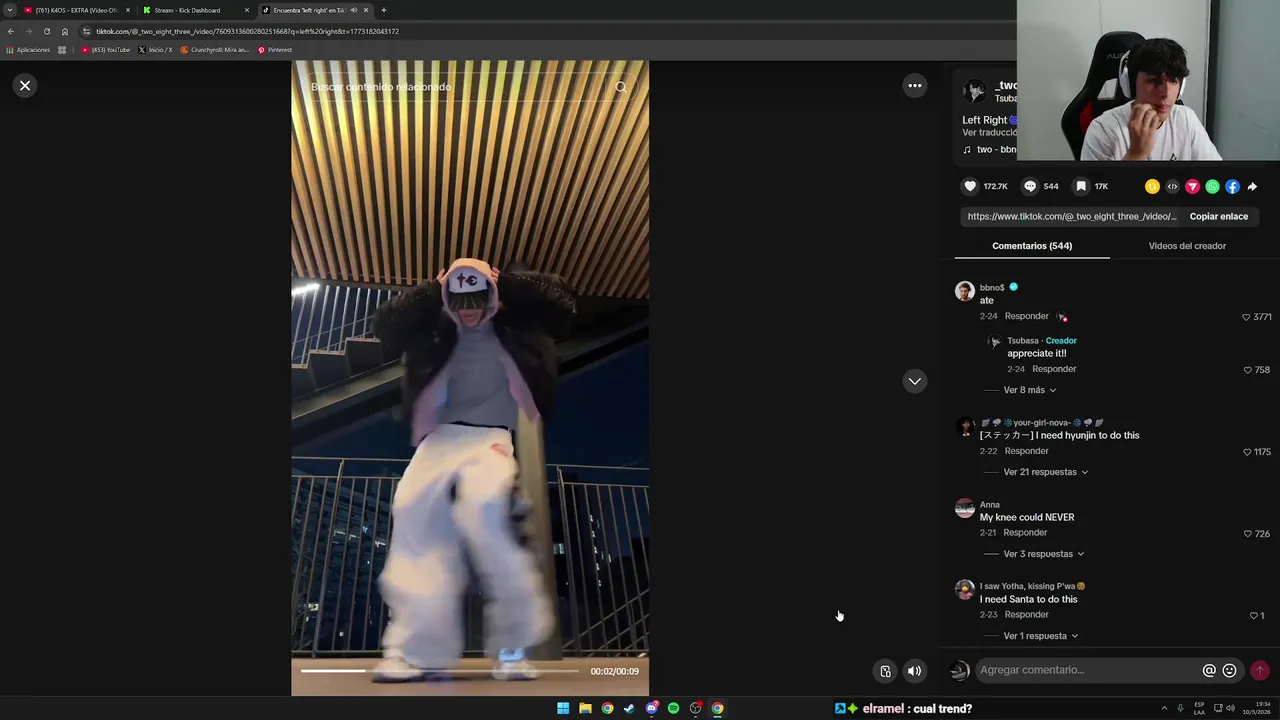Open Discord from taskbar
The width and height of the screenshot is (1280, 720).
(x=651, y=708)
